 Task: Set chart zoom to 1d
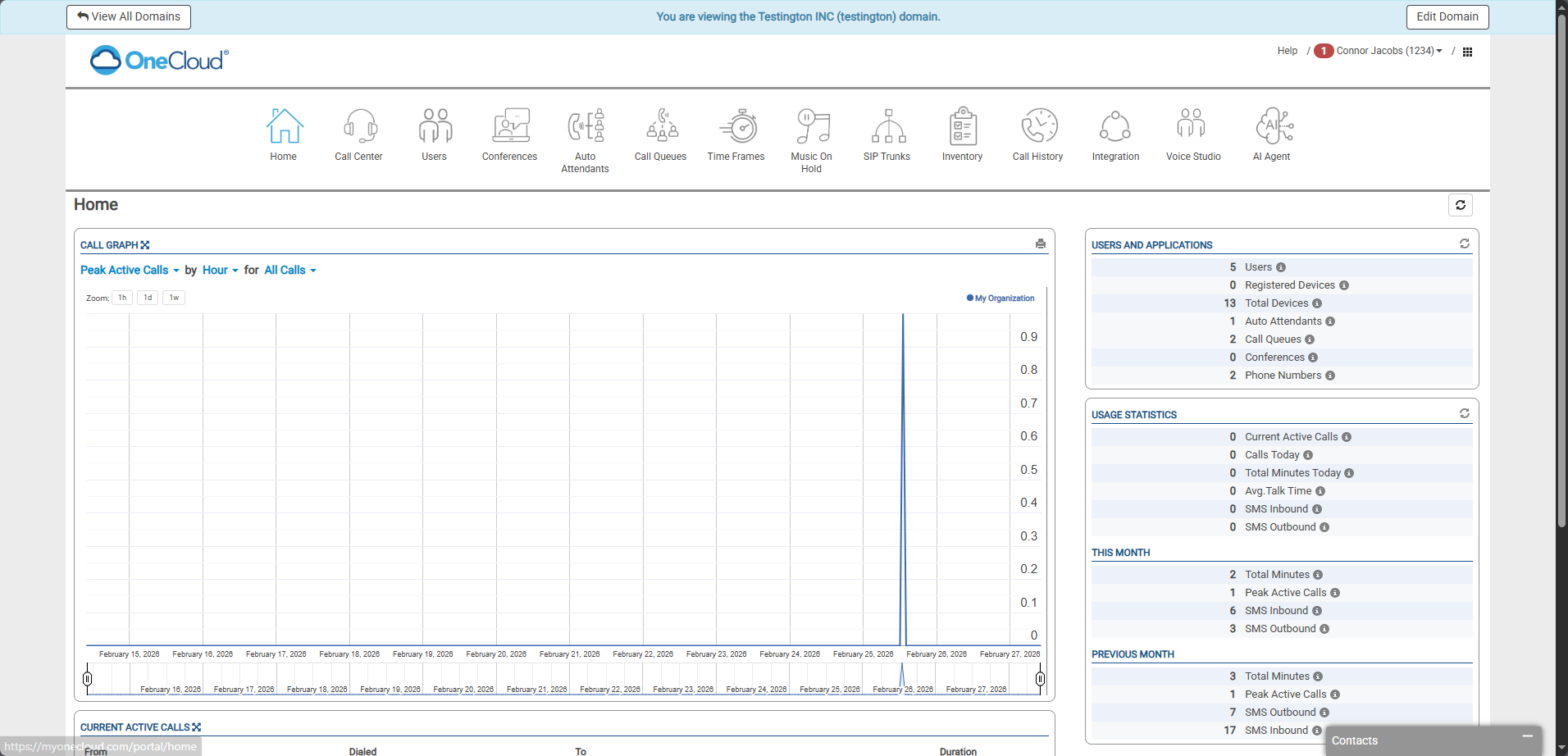(x=148, y=298)
